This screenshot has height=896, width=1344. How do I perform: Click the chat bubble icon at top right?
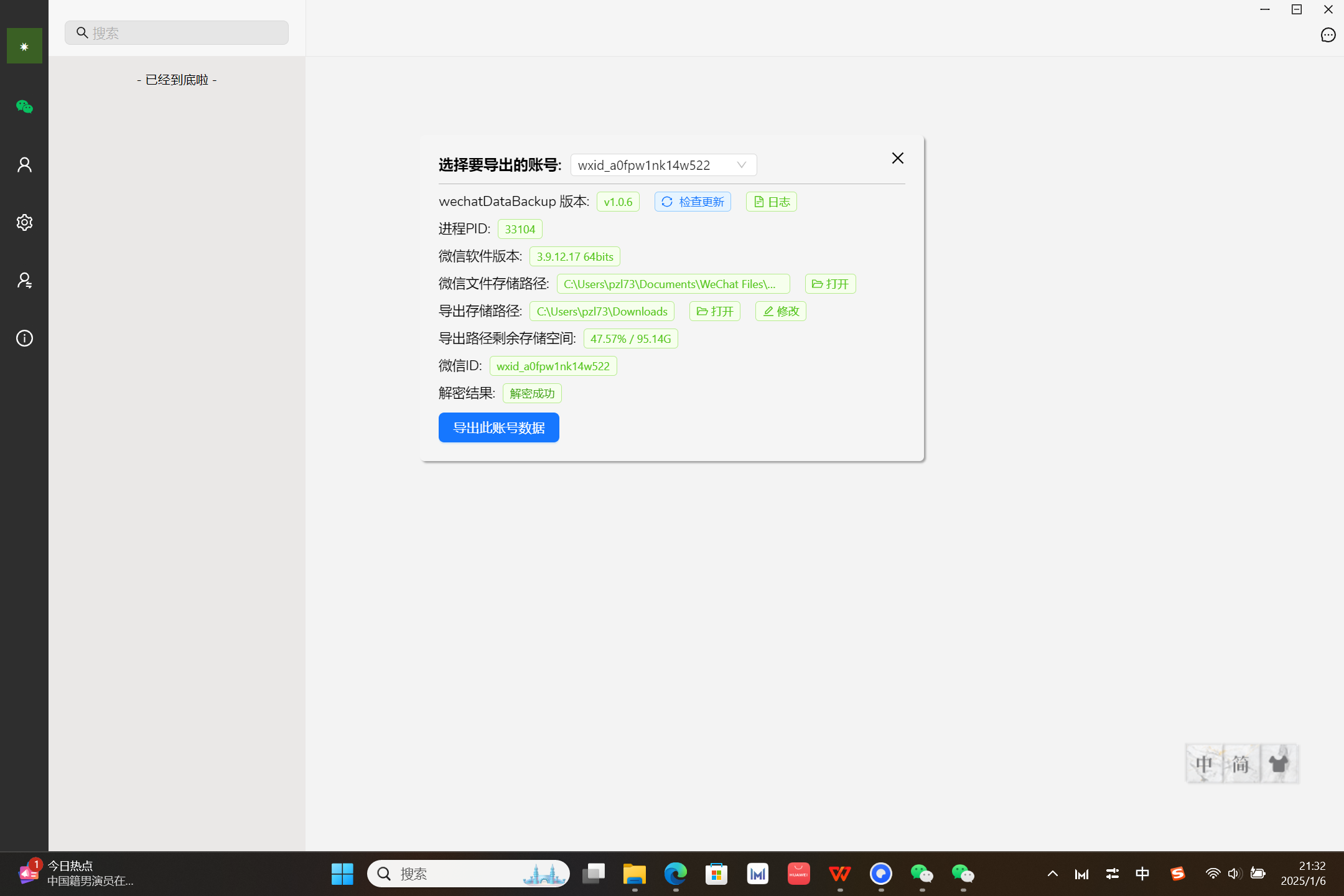[1328, 35]
